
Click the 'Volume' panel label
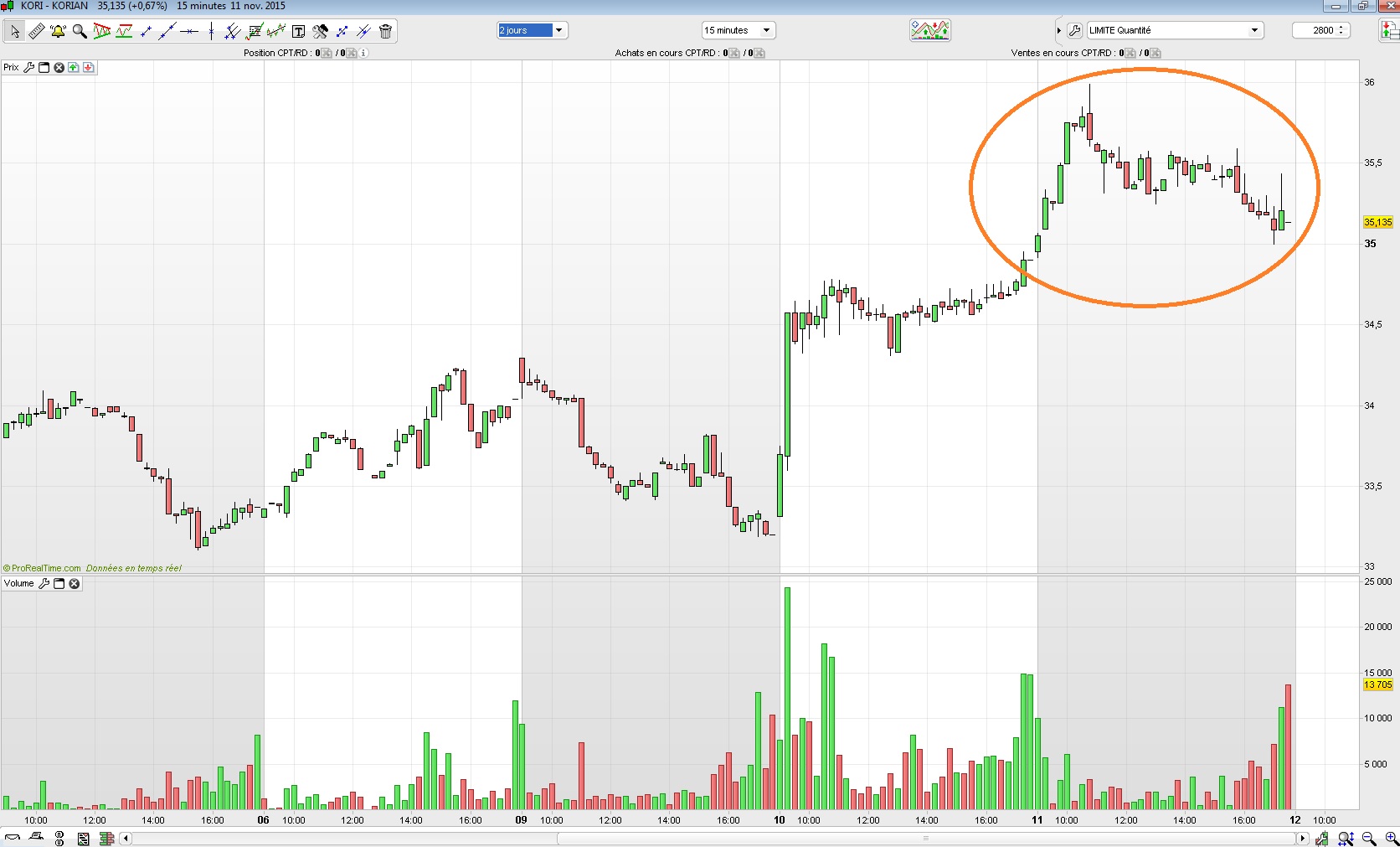click(19, 583)
